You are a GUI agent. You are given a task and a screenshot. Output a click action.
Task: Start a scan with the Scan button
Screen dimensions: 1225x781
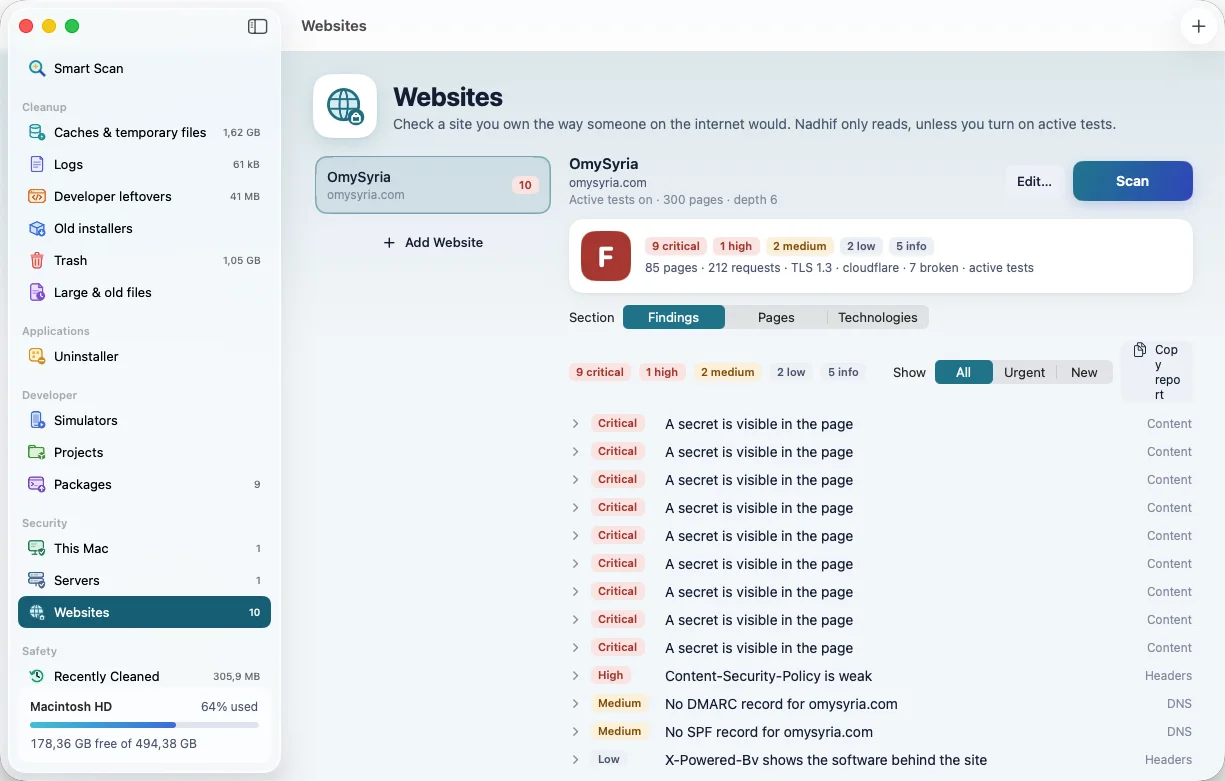click(1133, 181)
